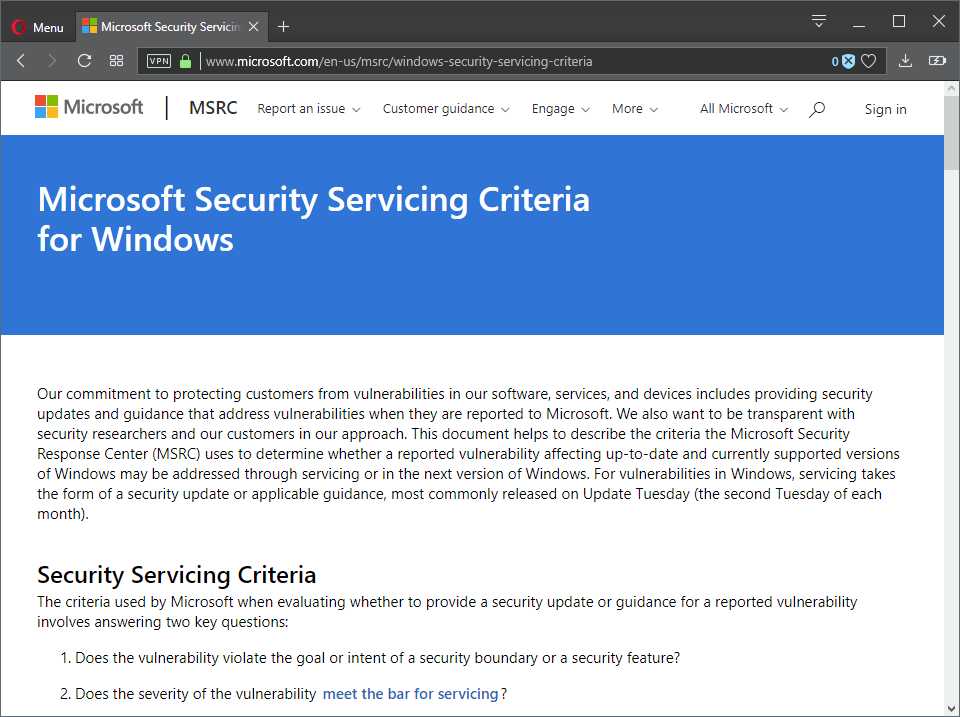Click Sign in
960x717 pixels.
[x=885, y=109]
